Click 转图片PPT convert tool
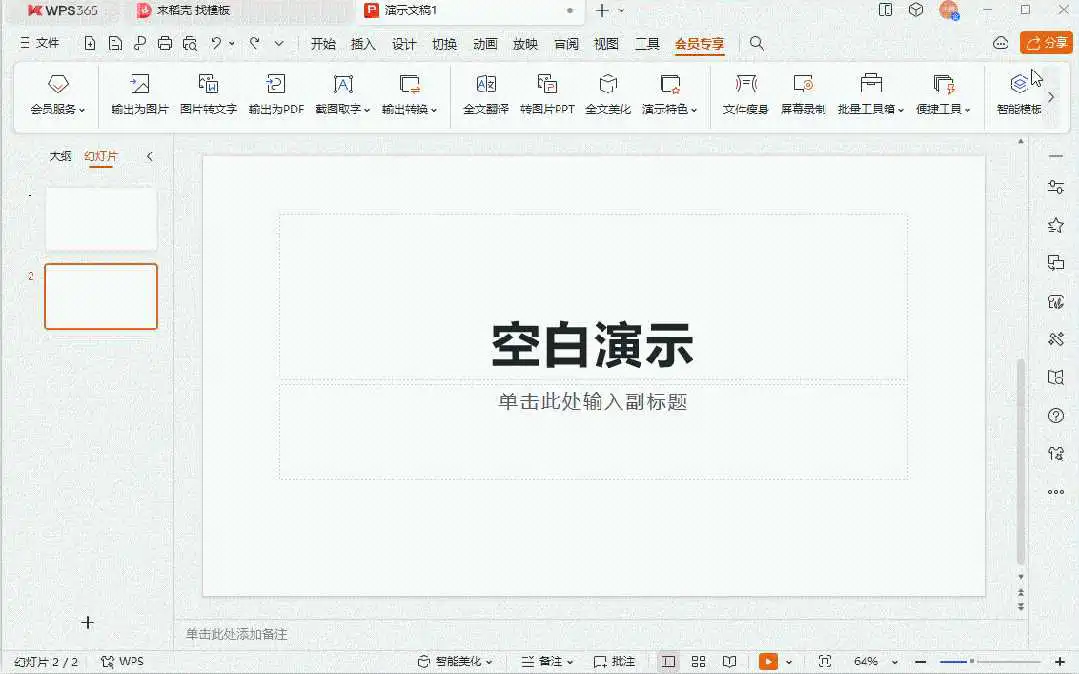The width and height of the screenshot is (1079, 674). pyautogui.click(x=547, y=94)
